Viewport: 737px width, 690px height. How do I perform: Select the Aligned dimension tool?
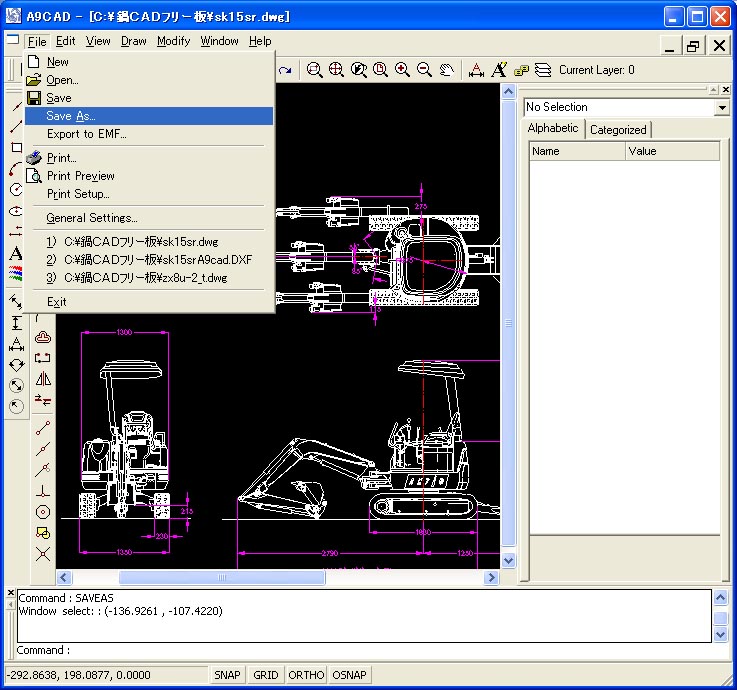point(16,302)
